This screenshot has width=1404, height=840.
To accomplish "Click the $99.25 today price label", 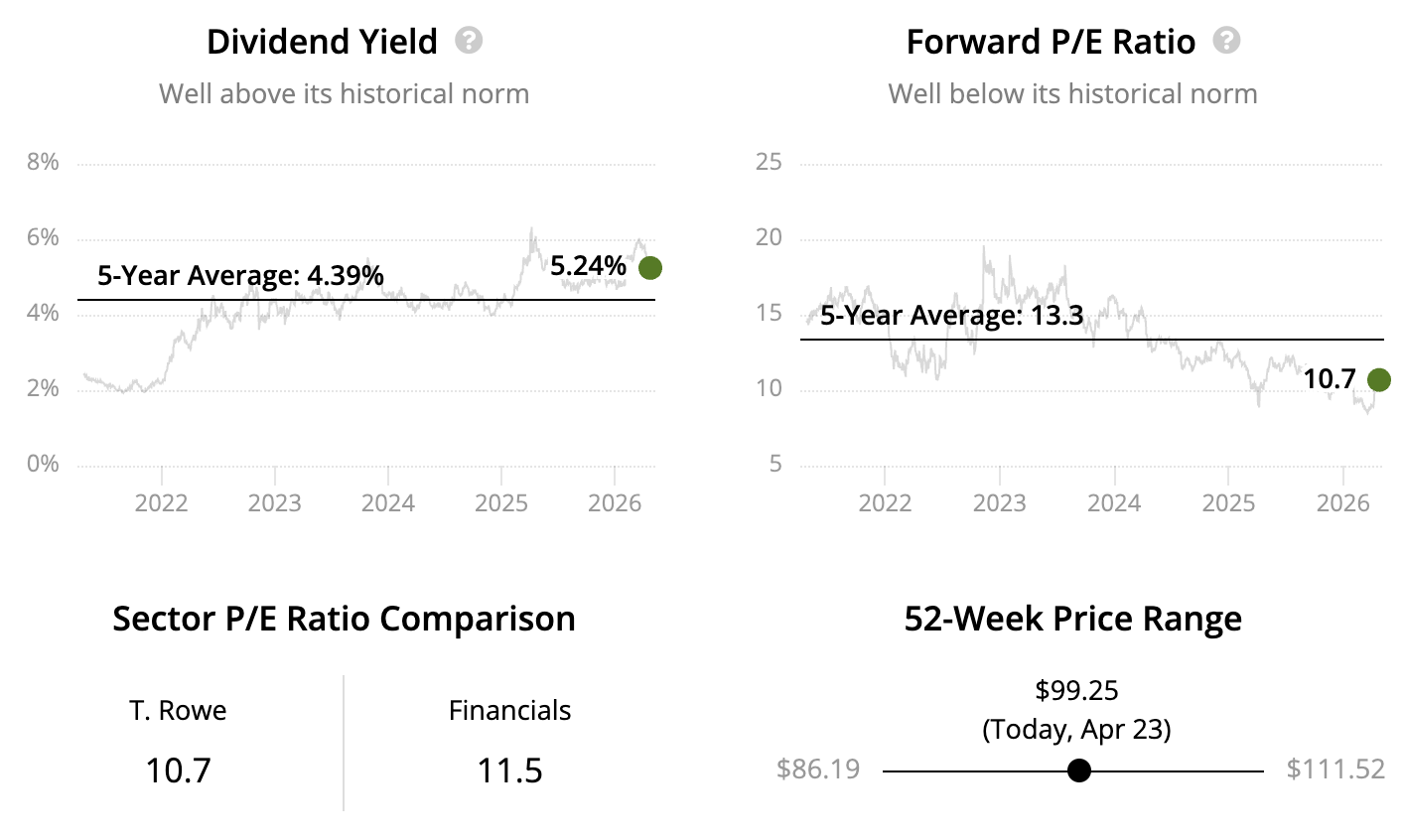I will (x=1076, y=690).
